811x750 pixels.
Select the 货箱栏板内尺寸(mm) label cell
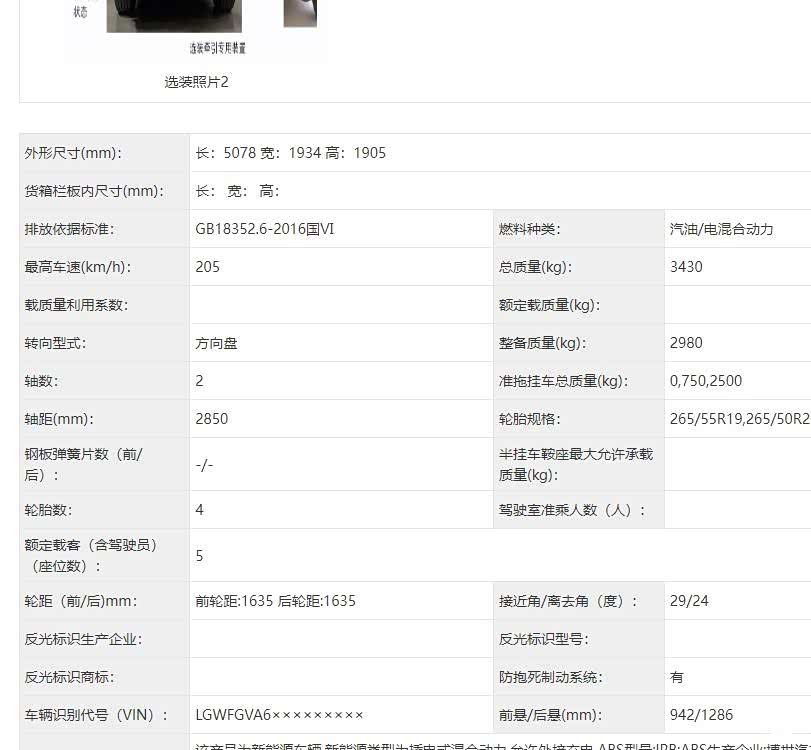tap(94, 191)
